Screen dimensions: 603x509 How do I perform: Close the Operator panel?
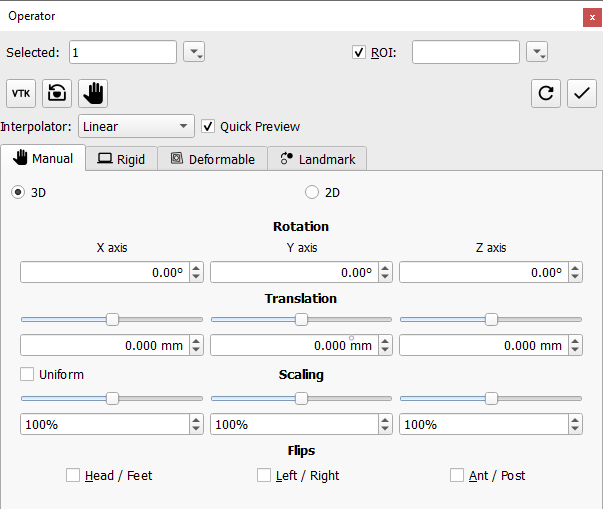click(589, 16)
